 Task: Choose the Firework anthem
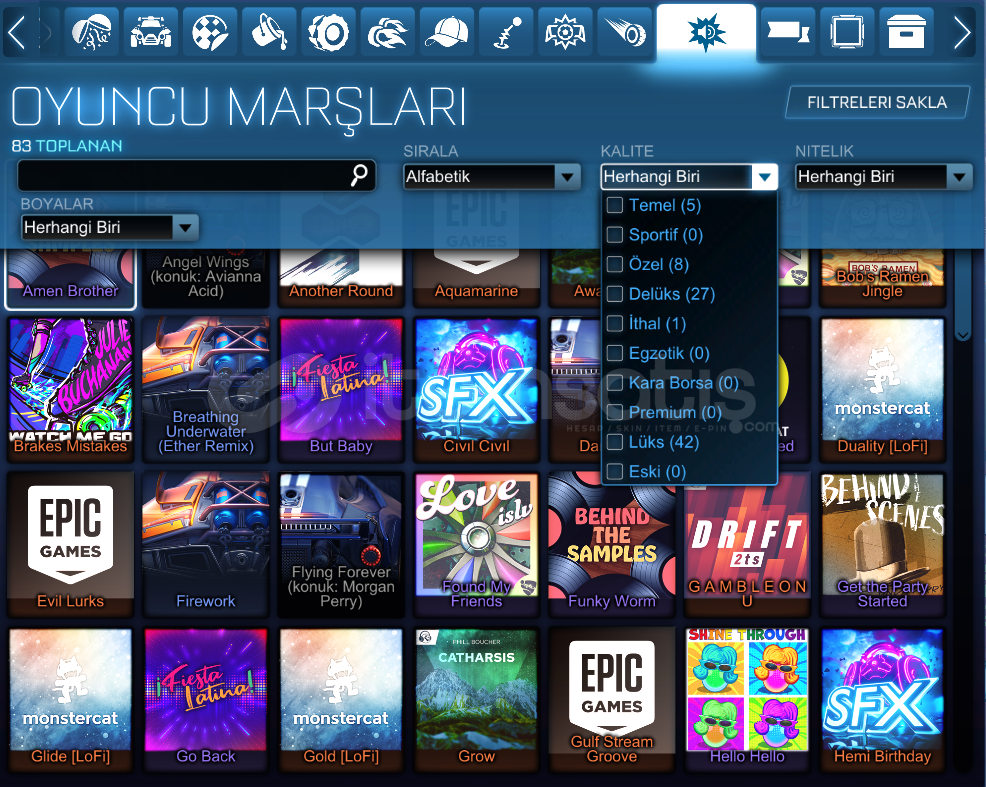(206, 544)
